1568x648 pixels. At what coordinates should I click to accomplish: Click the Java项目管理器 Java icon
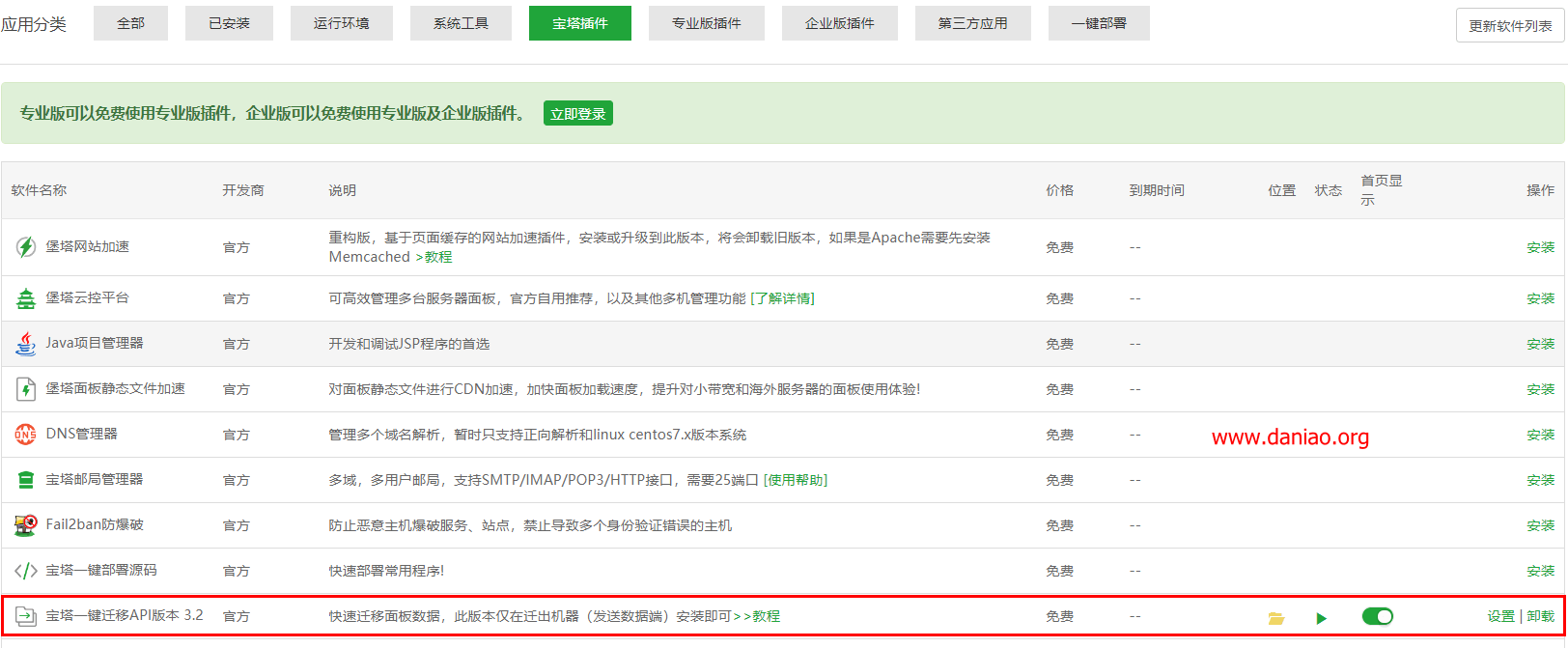(26, 344)
